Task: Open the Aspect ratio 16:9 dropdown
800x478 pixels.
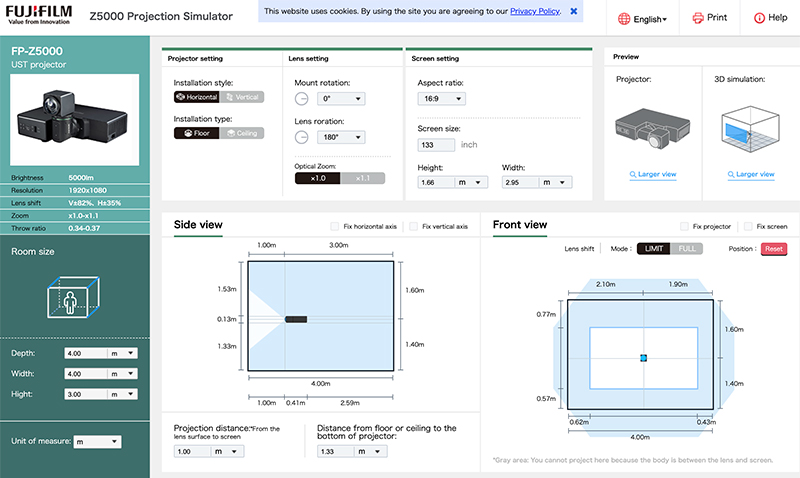Action: pos(441,98)
